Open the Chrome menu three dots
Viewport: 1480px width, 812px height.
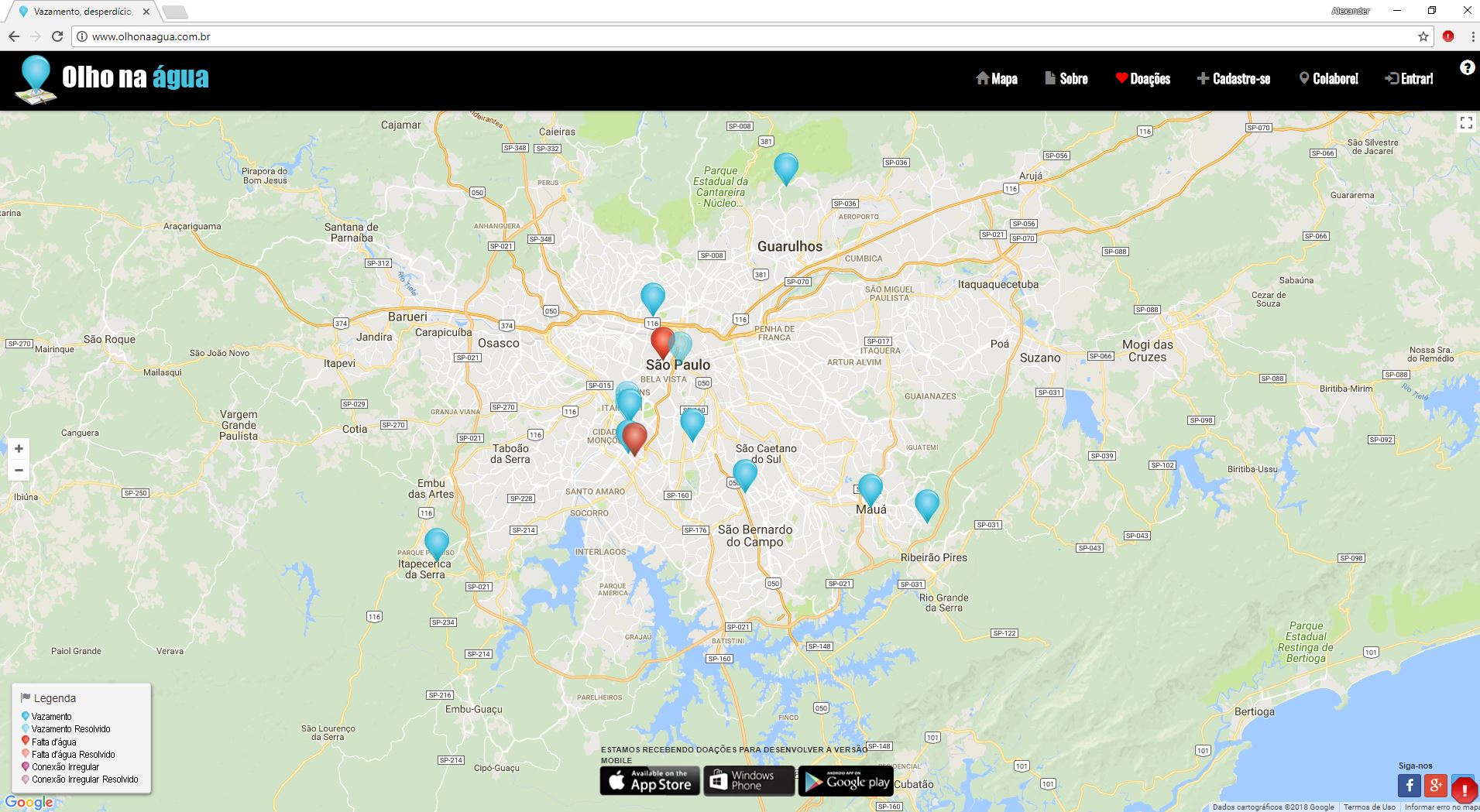tap(1471, 36)
